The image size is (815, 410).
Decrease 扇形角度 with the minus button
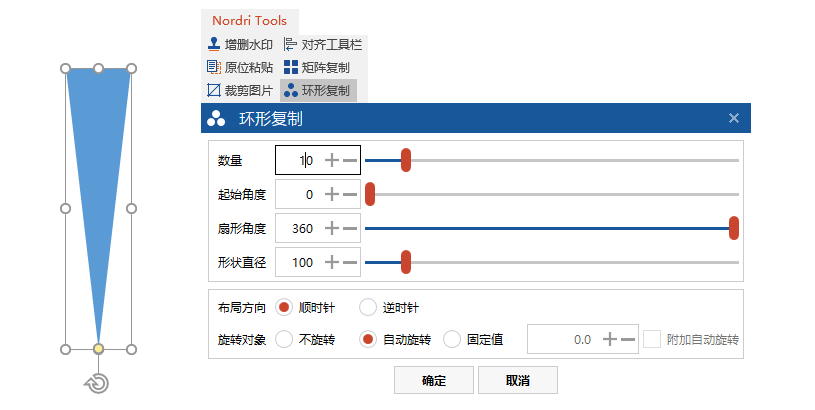point(350,228)
